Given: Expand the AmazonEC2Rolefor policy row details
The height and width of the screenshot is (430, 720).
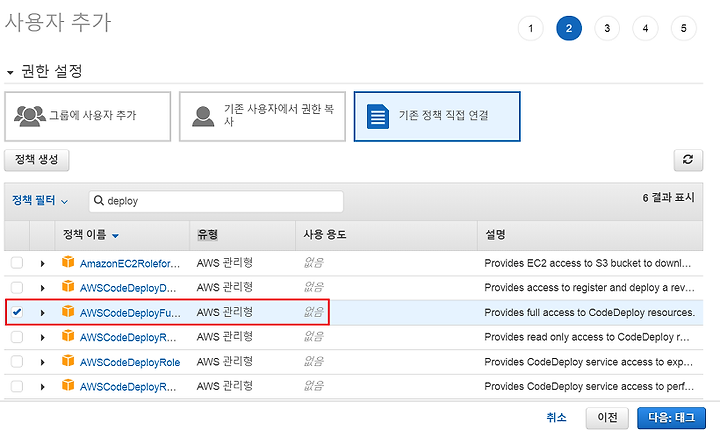Looking at the screenshot, I should click(x=42, y=264).
